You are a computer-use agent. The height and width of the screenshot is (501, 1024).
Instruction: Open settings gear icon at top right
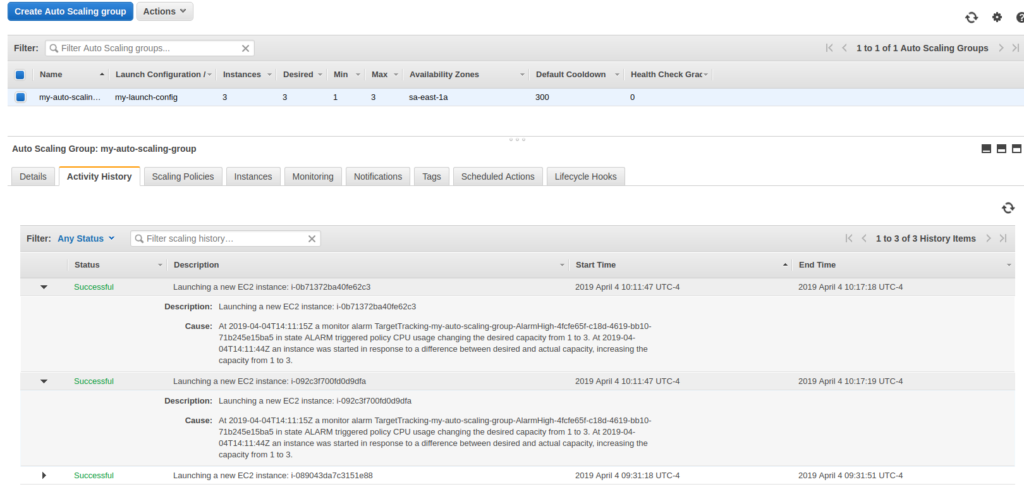point(997,18)
